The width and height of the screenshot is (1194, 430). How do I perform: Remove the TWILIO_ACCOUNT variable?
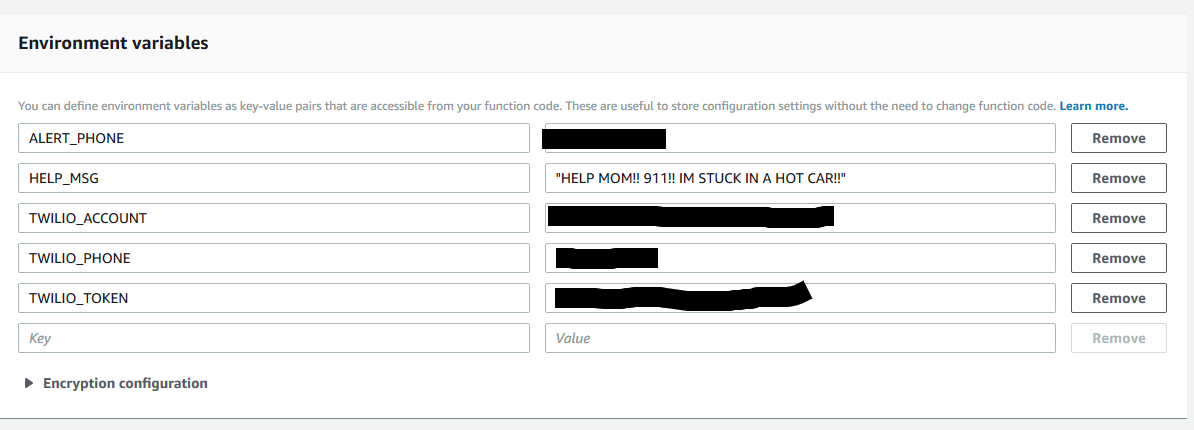click(1119, 218)
